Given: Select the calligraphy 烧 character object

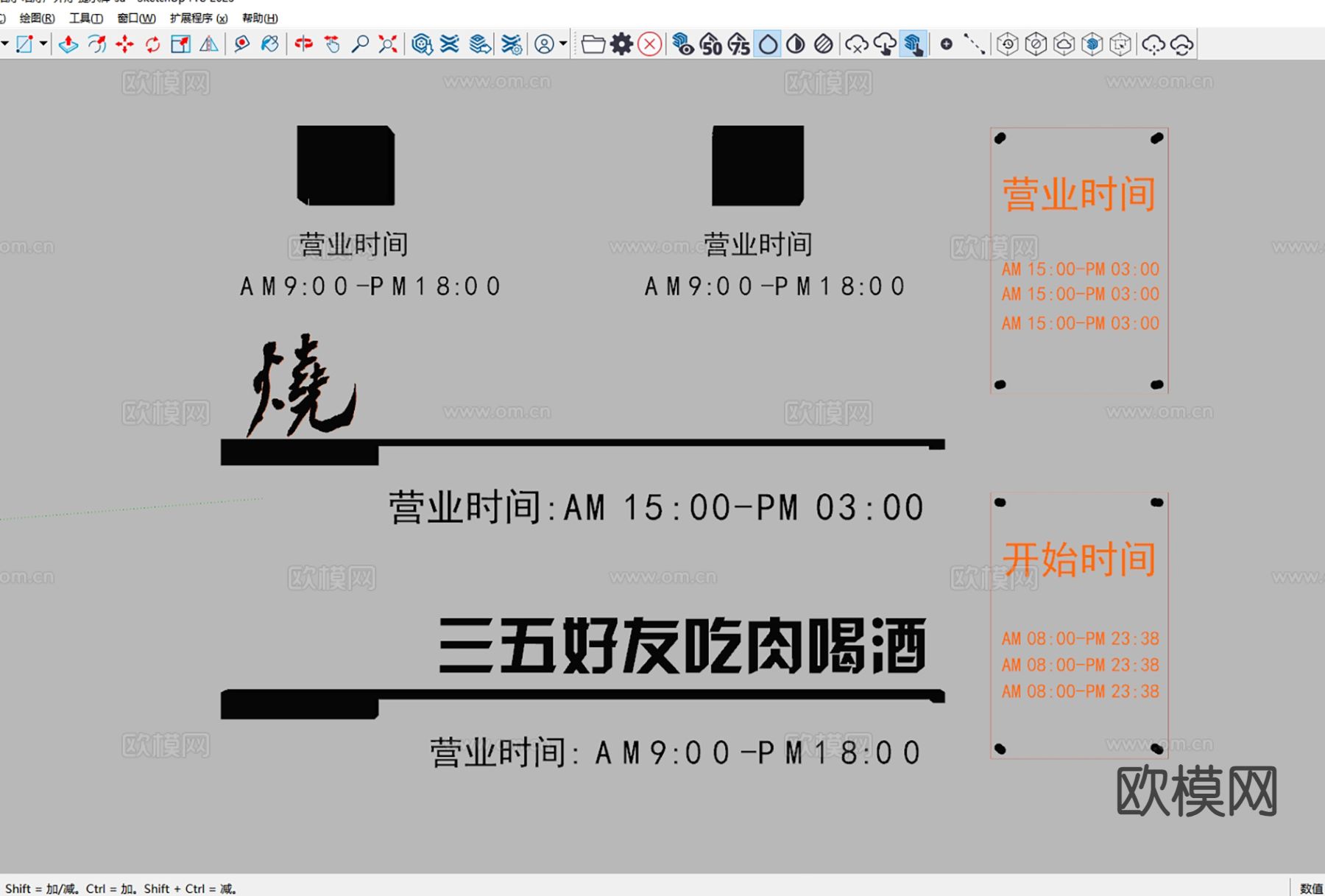Looking at the screenshot, I should [x=302, y=386].
